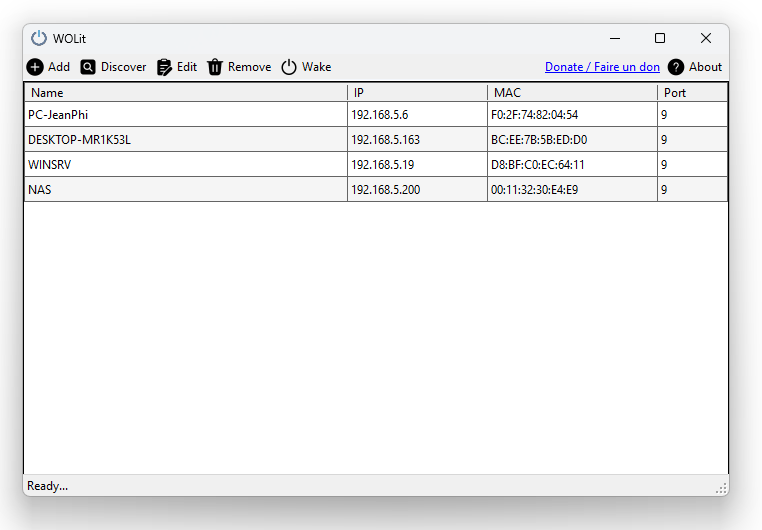Click the Discover magnifier icon

[88, 67]
